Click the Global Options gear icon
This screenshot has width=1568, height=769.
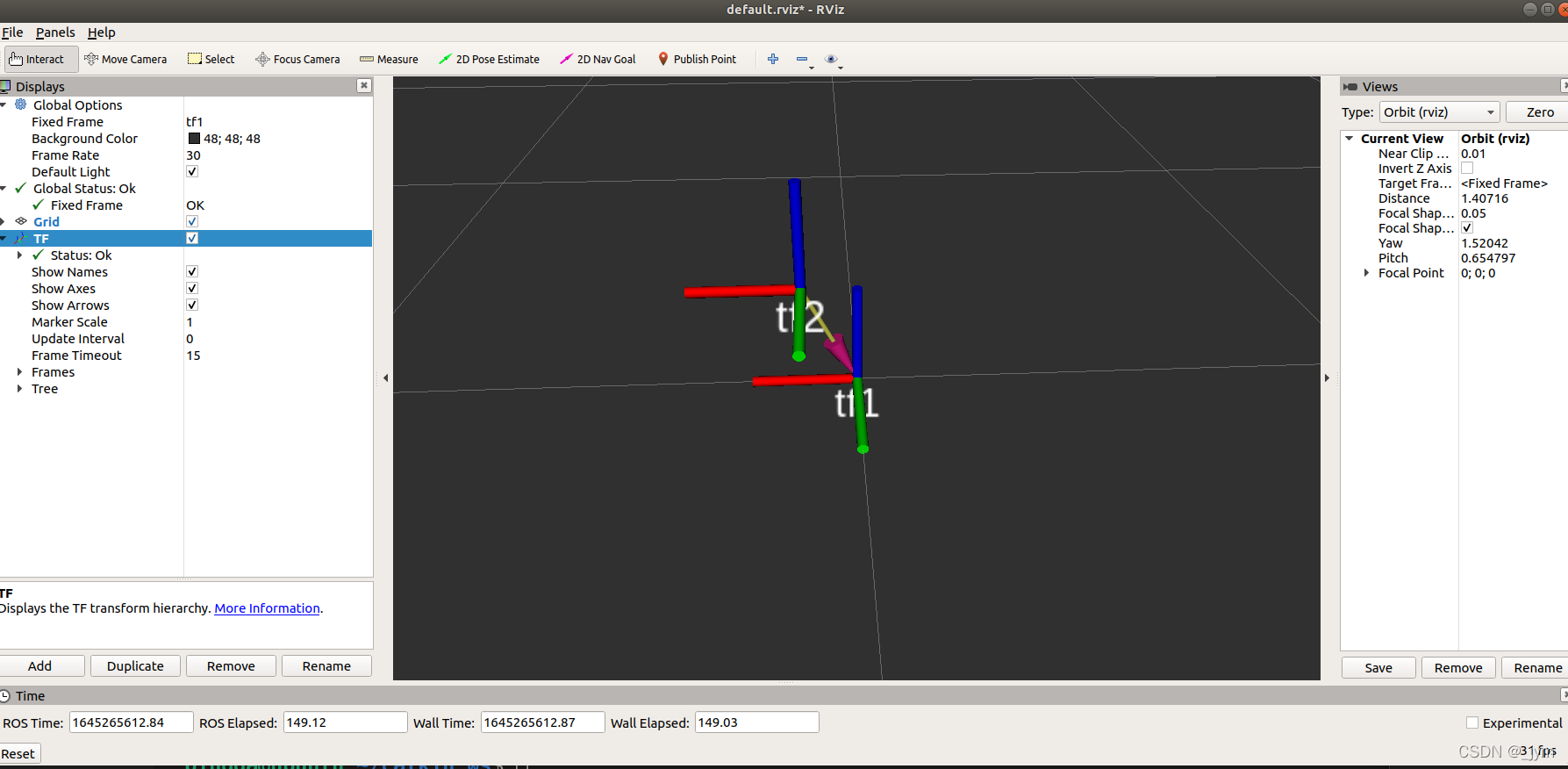[x=21, y=104]
